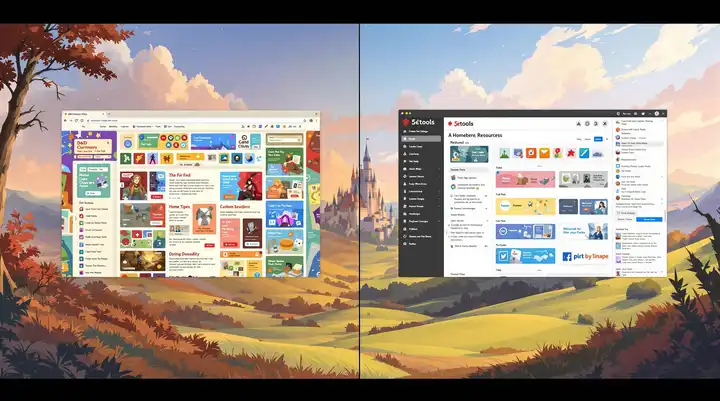Open the orange envelope icon in Featured row
Screen dimensions: 720x401
click(x=544, y=153)
